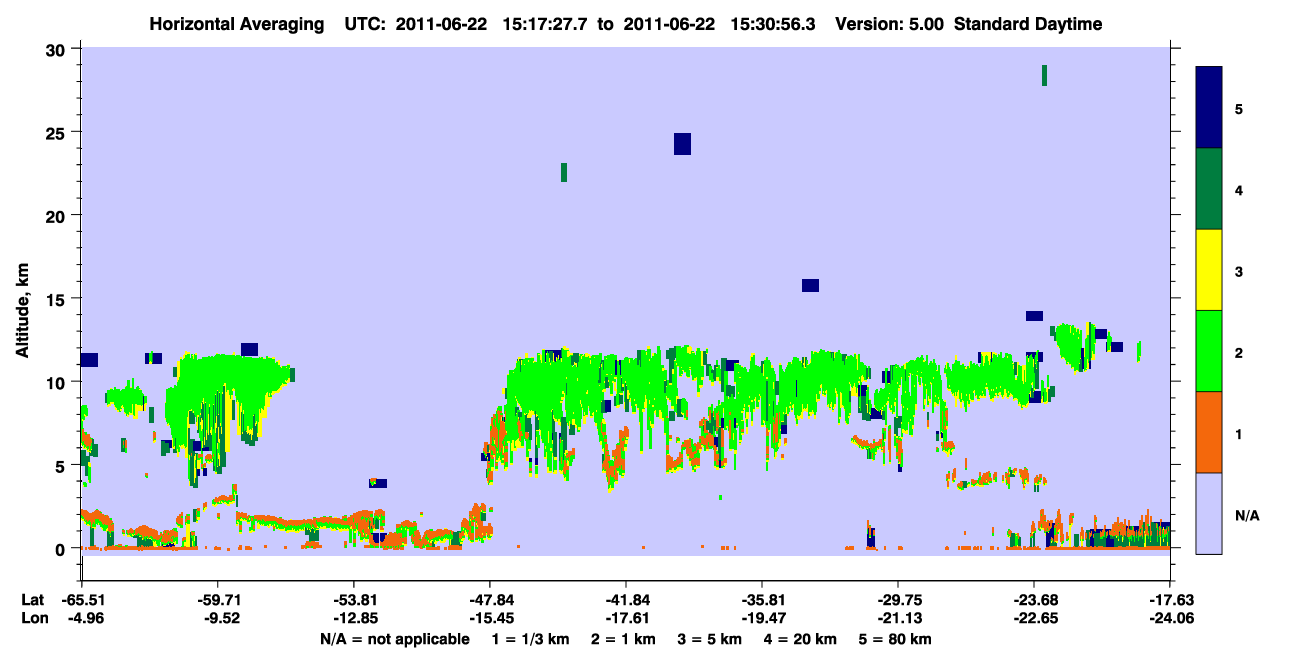This screenshot has height=667, width=1300.
Task: Click the longitude value '-4.96'
Action: pos(82,618)
